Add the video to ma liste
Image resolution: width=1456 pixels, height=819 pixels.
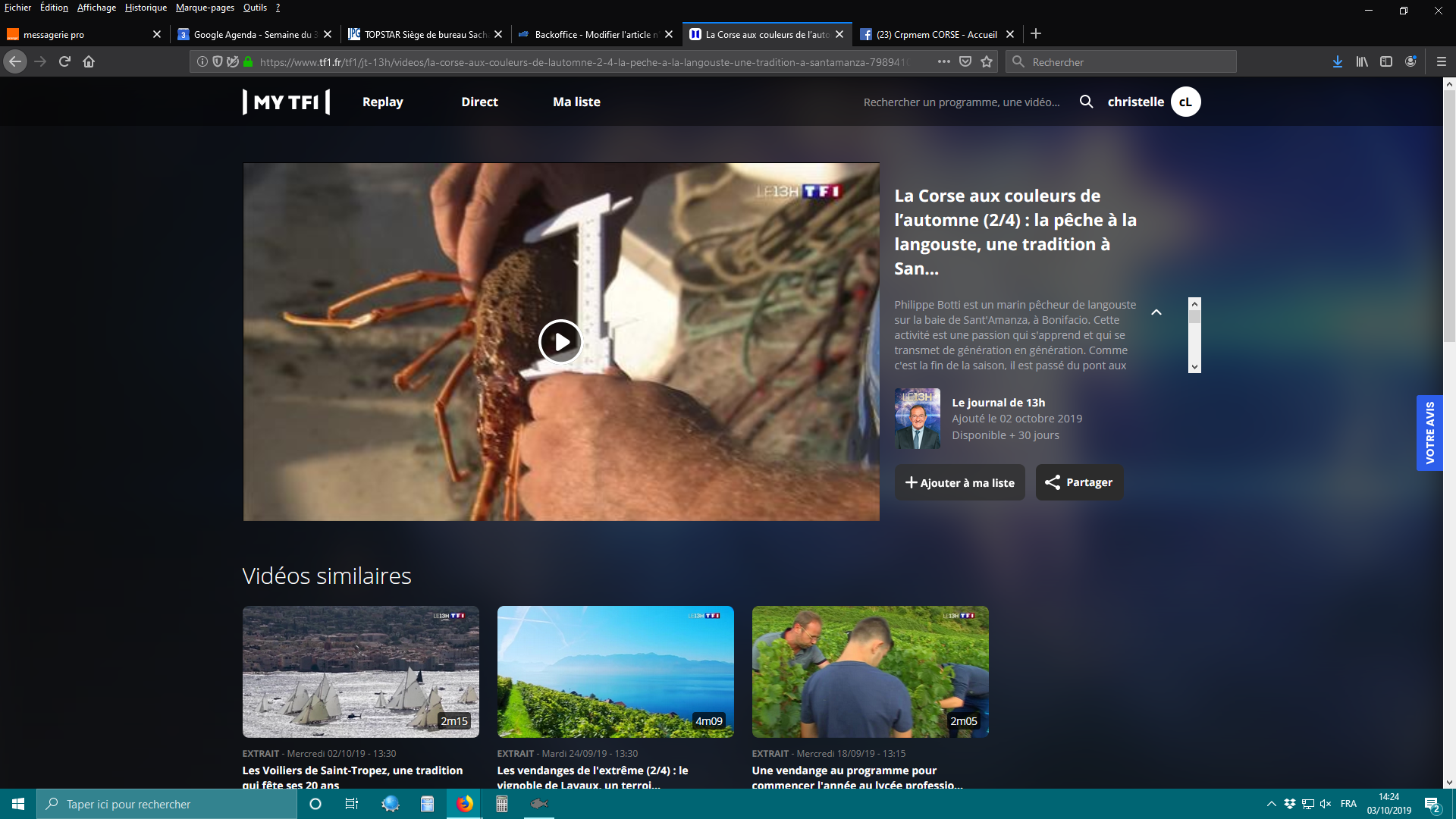[x=959, y=483]
